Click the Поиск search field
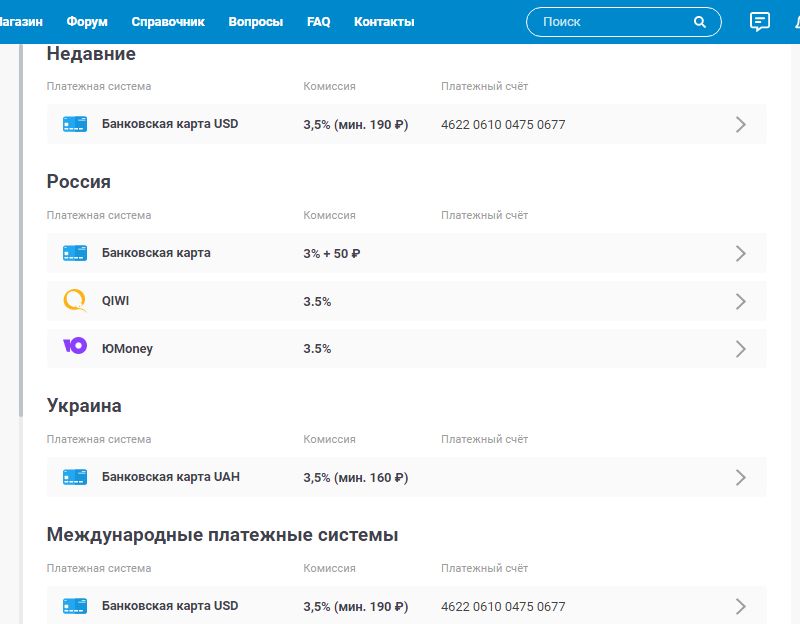Screen dimensions: 800x624 tap(610, 22)
